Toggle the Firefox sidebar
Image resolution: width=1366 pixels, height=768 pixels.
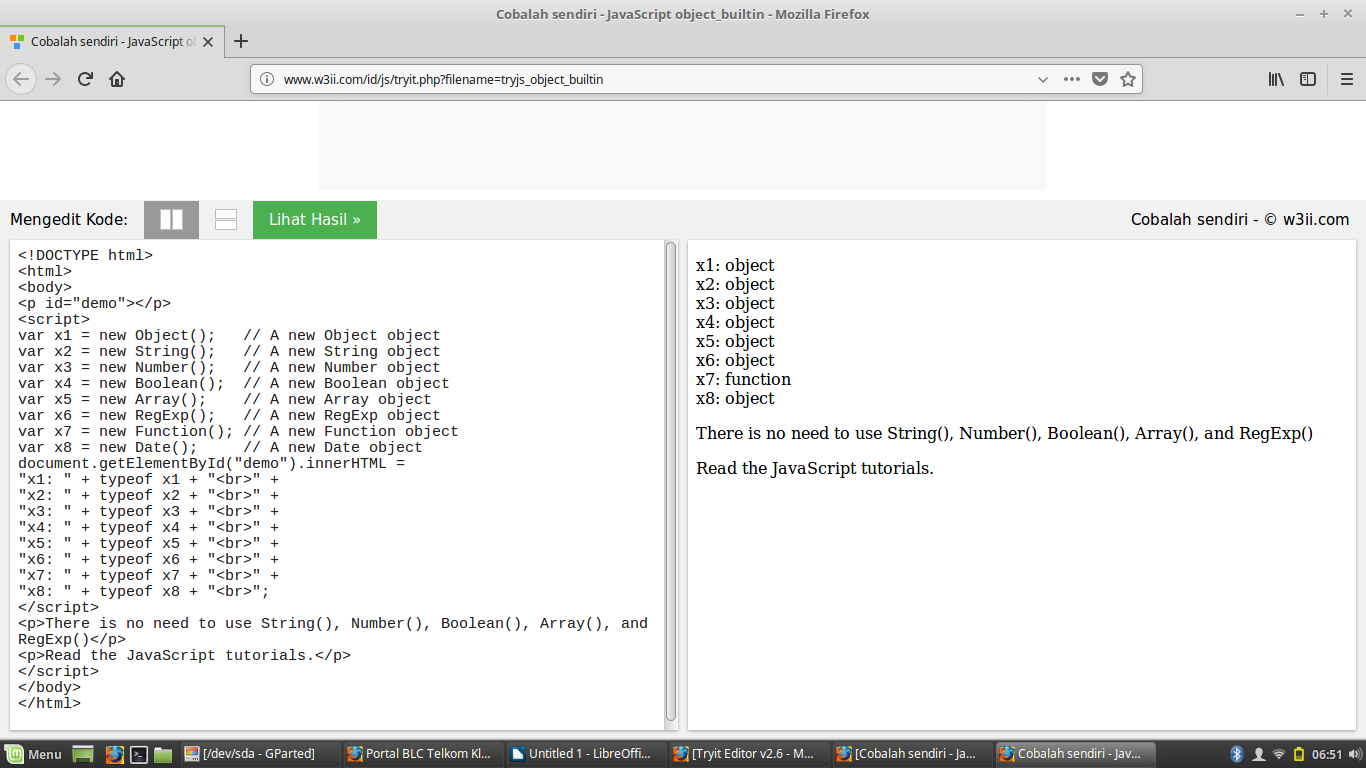[1308, 79]
